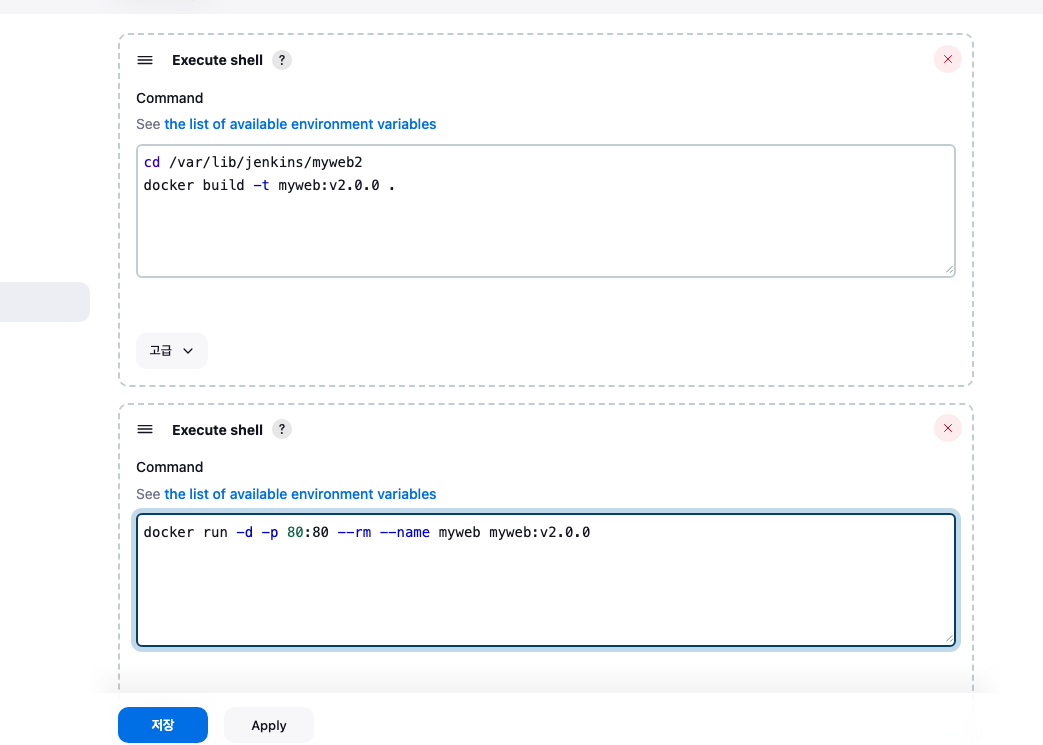Grab the drag handle of the docker run step

point(145,430)
